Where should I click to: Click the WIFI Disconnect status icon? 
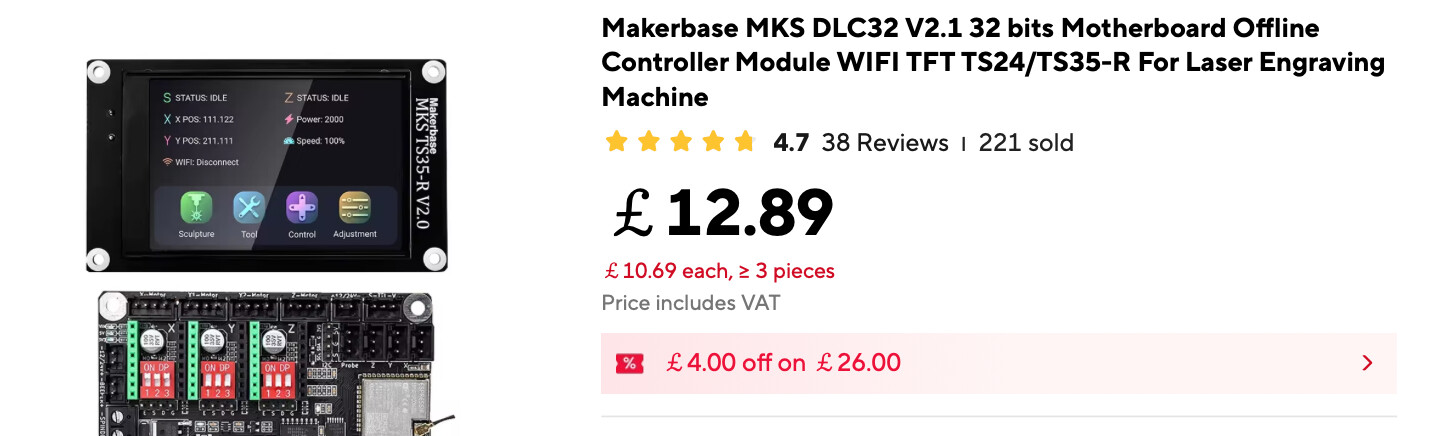pos(167,162)
